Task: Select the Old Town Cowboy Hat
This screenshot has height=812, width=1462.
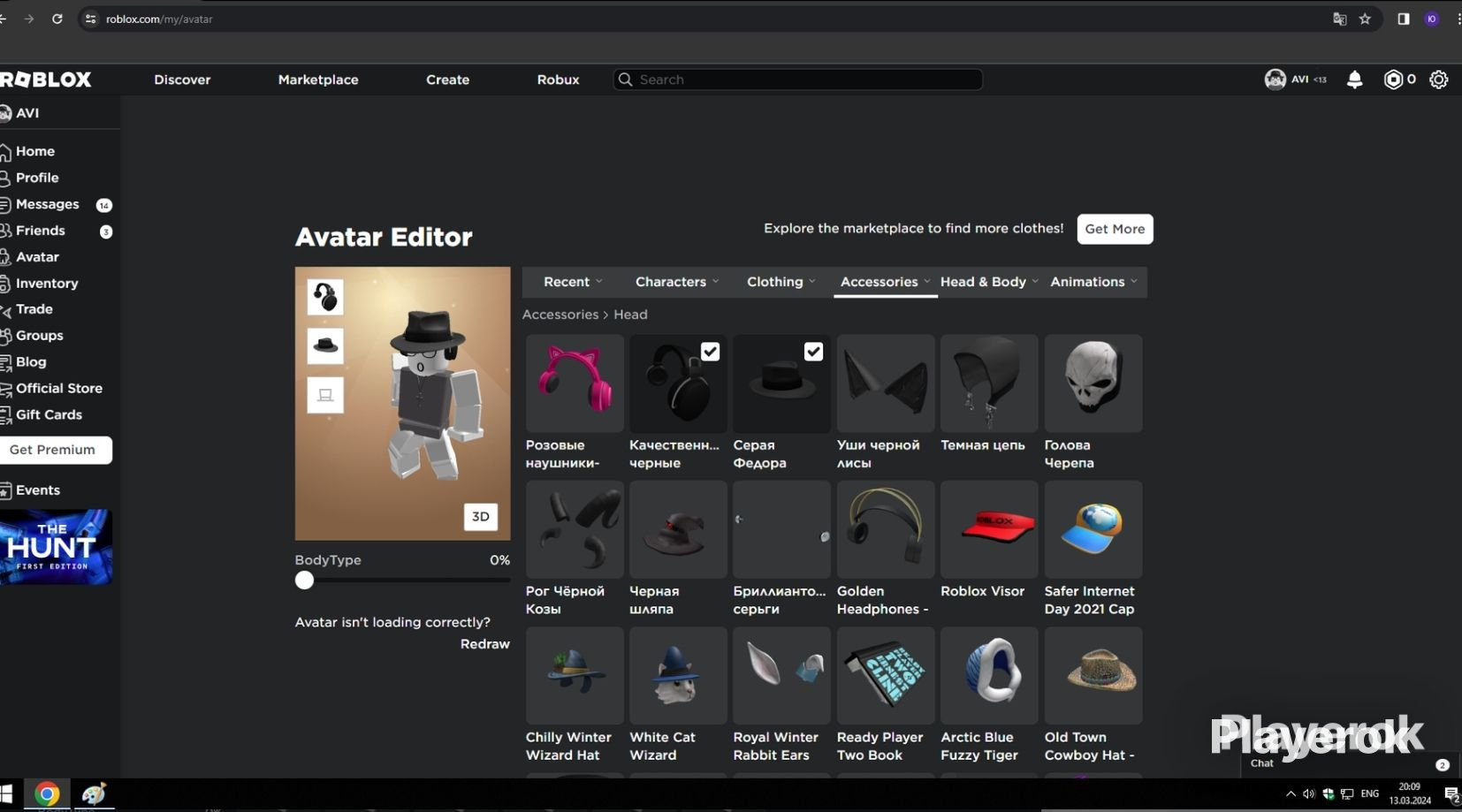Action: click(x=1093, y=676)
